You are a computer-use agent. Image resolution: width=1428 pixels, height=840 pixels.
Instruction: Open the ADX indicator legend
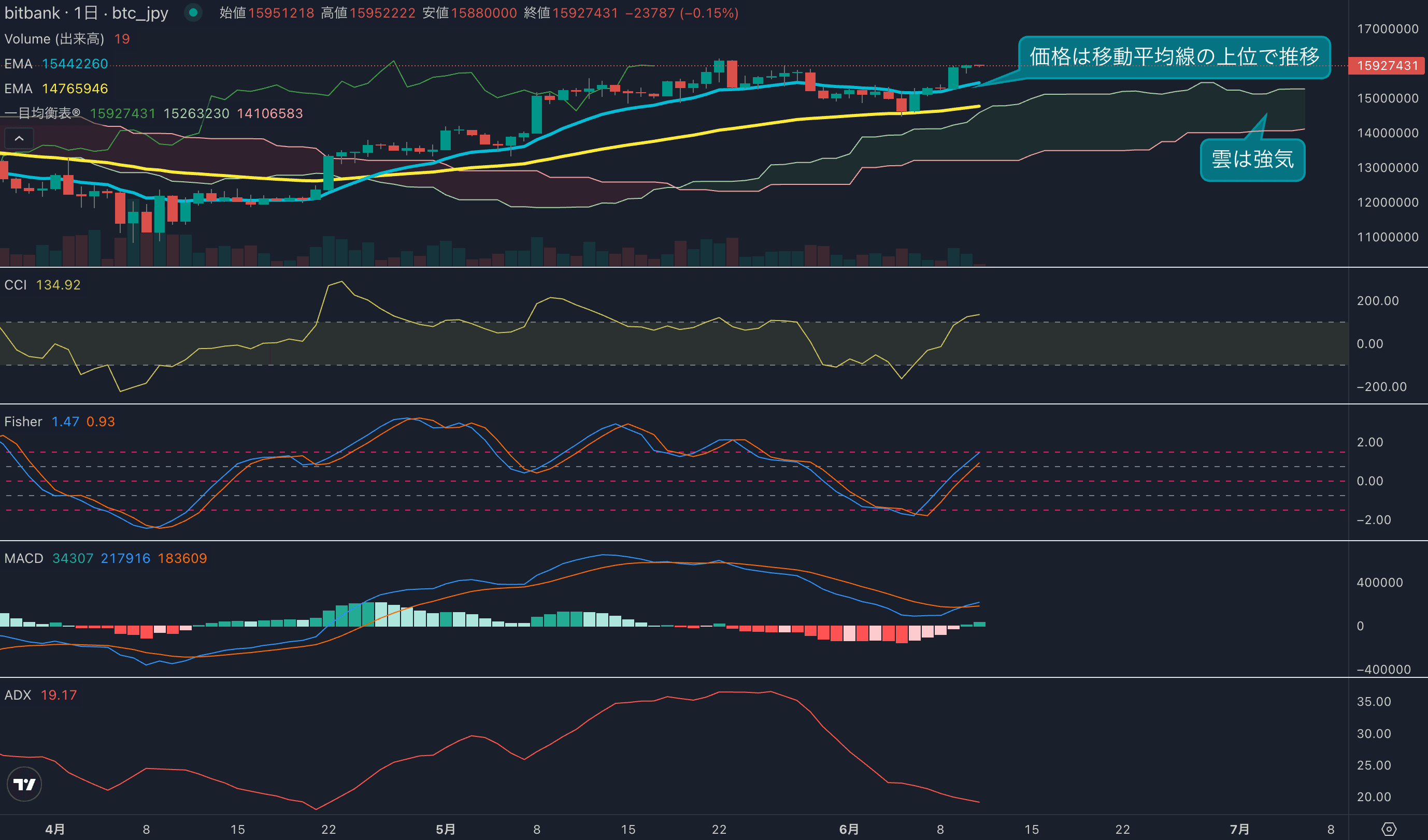[18, 695]
